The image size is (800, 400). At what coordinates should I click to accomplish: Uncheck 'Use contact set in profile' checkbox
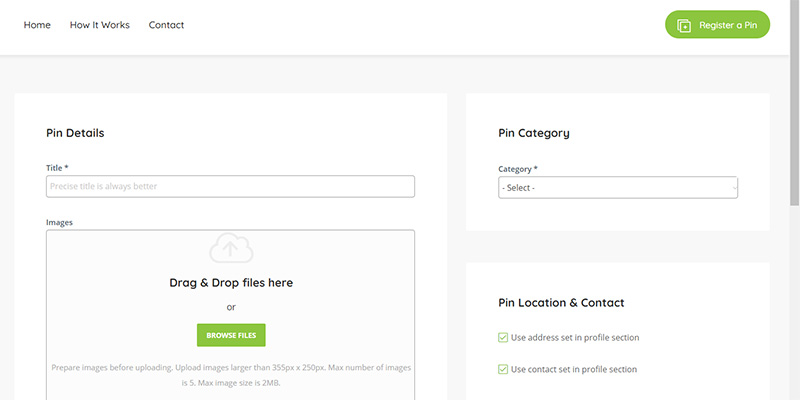(x=503, y=370)
